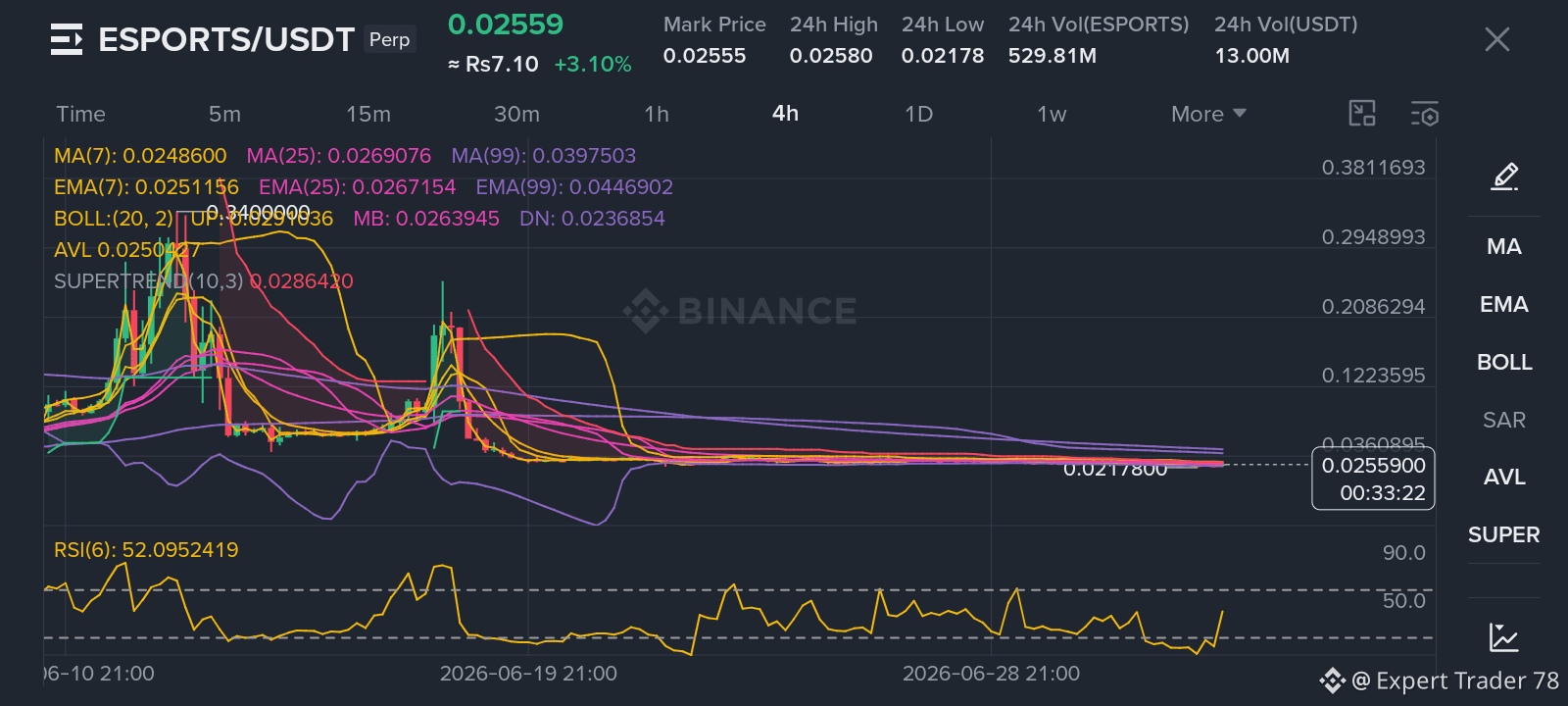Click the 24h Vol(ESPORTS) value 529.81M

1053,56
